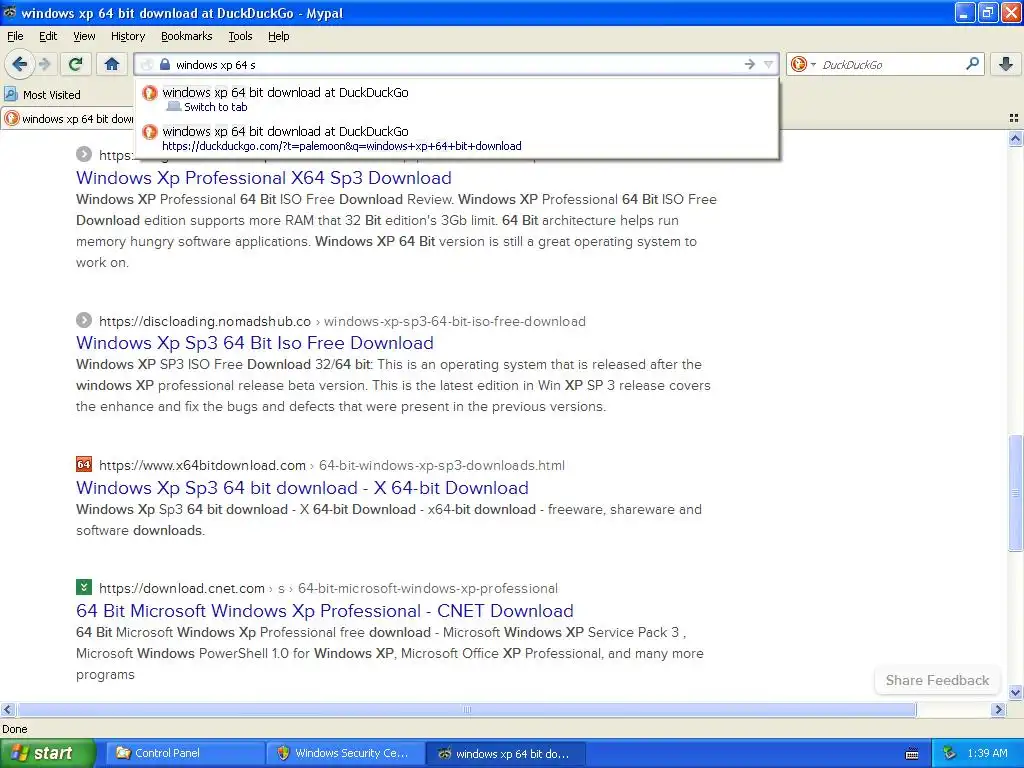Image resolution: width=1024 pixels, height=768 pixels.
Task: Click the Mypal raccoon icon in title bar
Action: pos(10,12)
